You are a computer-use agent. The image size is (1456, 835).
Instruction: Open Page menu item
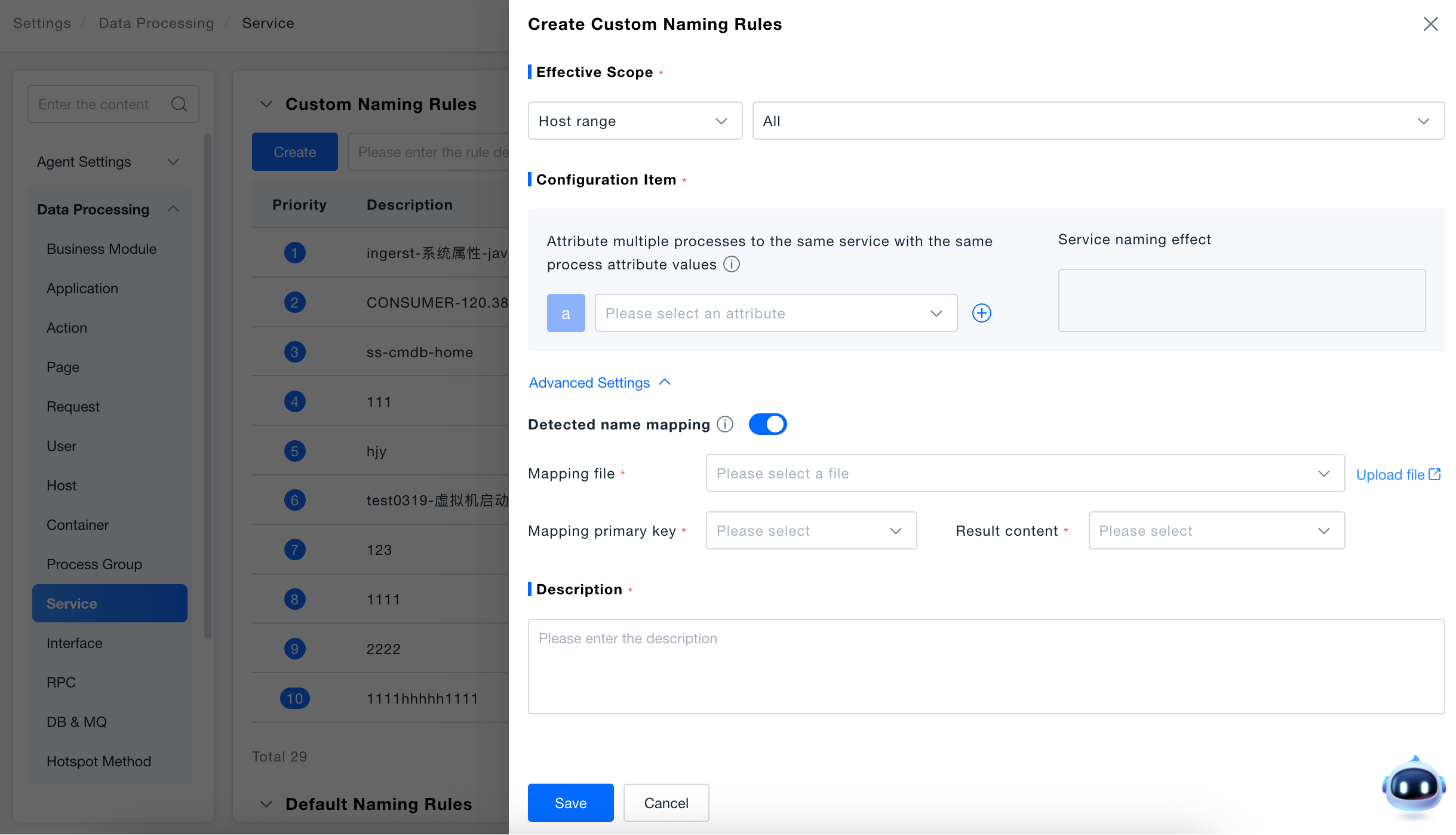(x=109, y=367)
